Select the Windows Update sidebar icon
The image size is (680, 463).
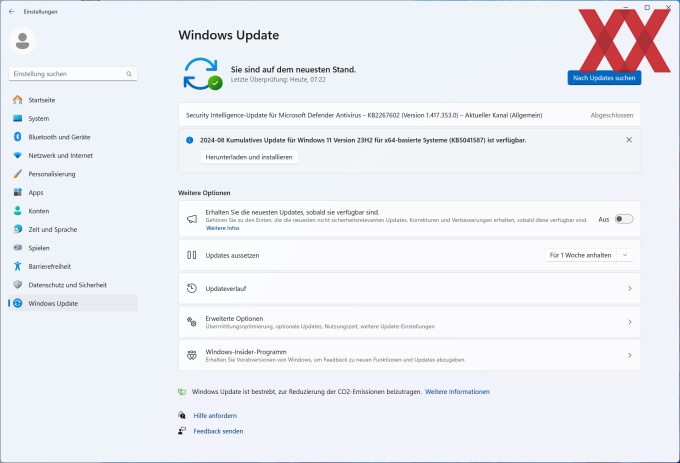click(x=17, y=303)
